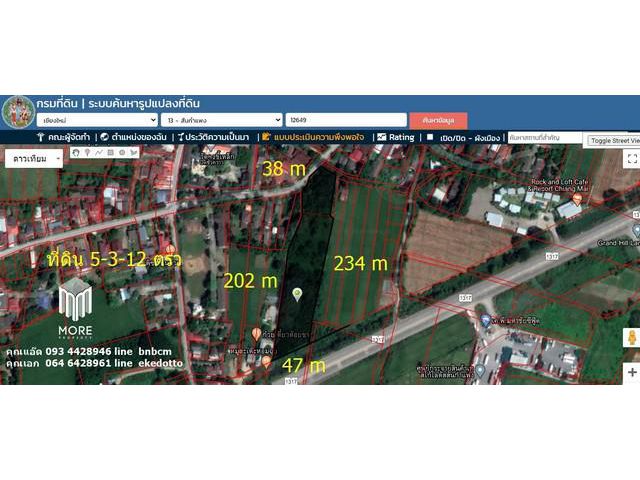Click the parcel number field showing 12649
This screenshot has width=640, height=480.
click(345, 120)
